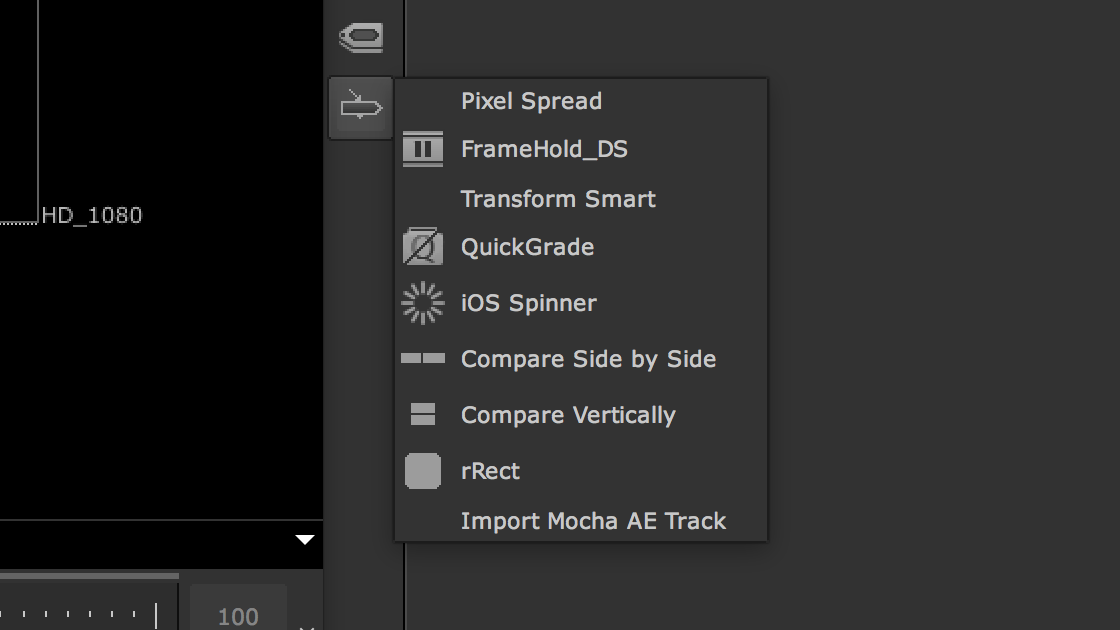This screenshot has width=1120, height=630.
Task: Choose Transform Smart menu entry
Action: click(x=558, y=199)
